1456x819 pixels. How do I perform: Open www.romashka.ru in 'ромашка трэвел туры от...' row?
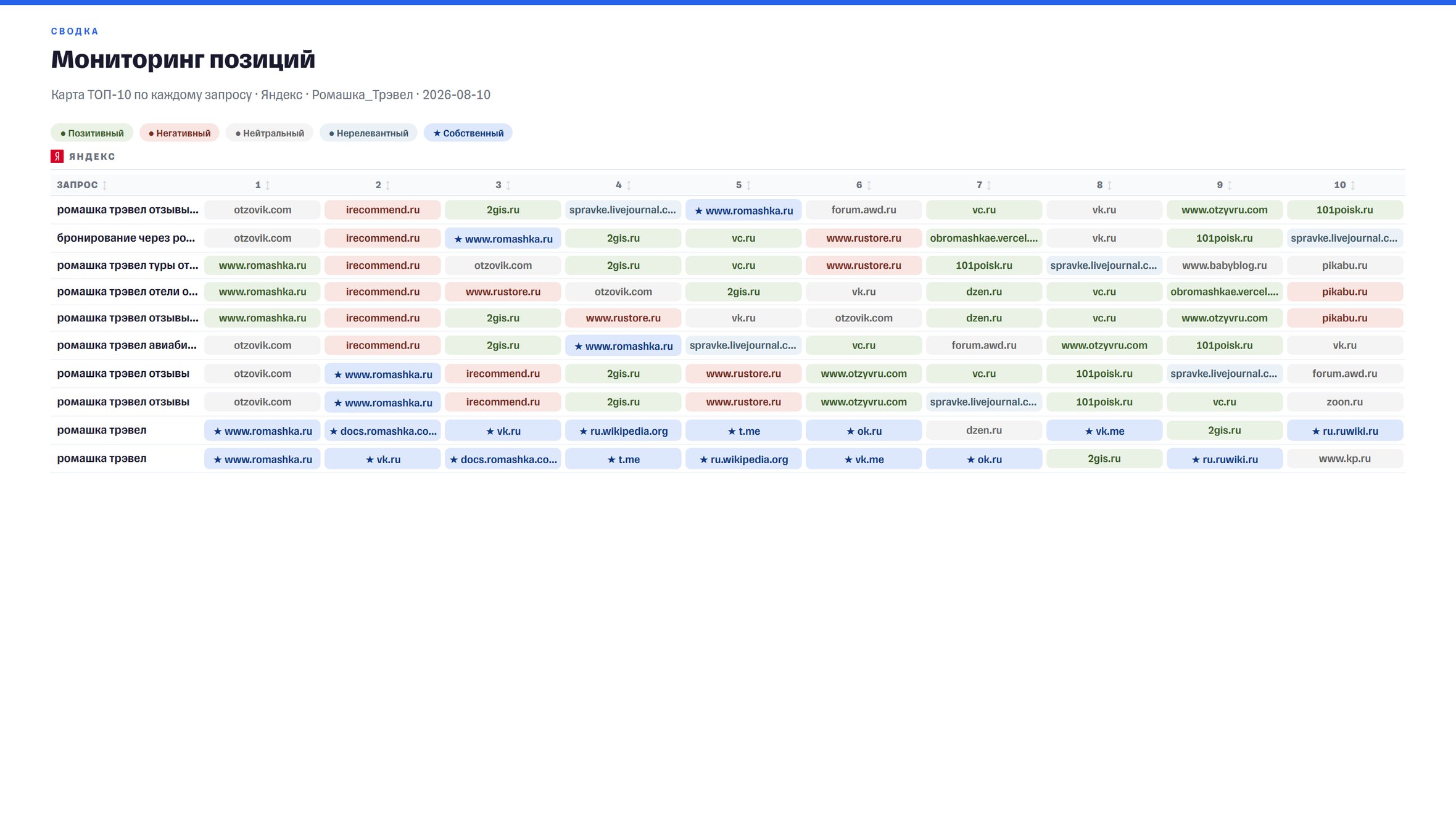pos(263,265)
